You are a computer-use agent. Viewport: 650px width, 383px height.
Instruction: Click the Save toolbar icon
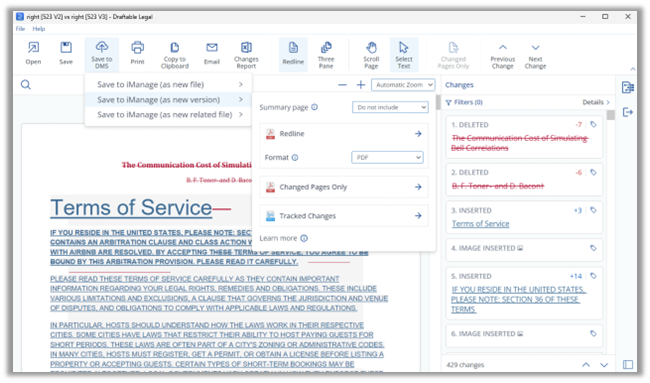[66, 53]
